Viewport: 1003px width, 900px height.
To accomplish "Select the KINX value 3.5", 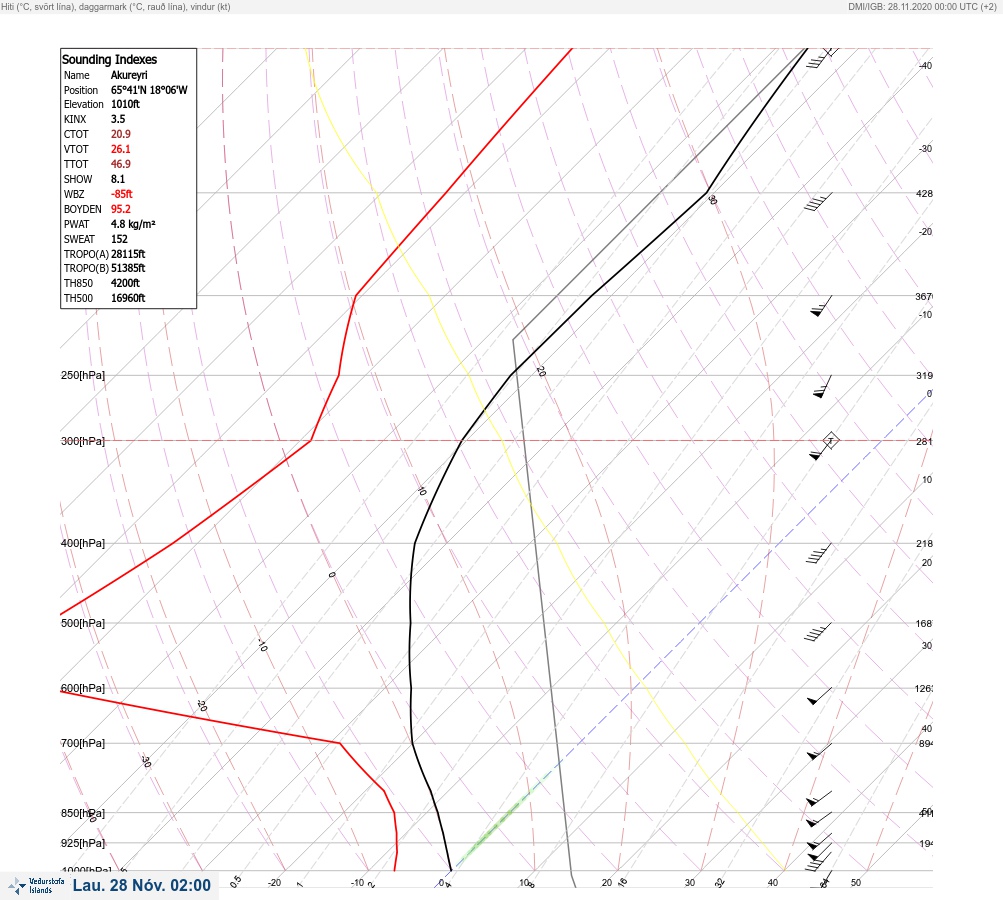I will (118, 119).
